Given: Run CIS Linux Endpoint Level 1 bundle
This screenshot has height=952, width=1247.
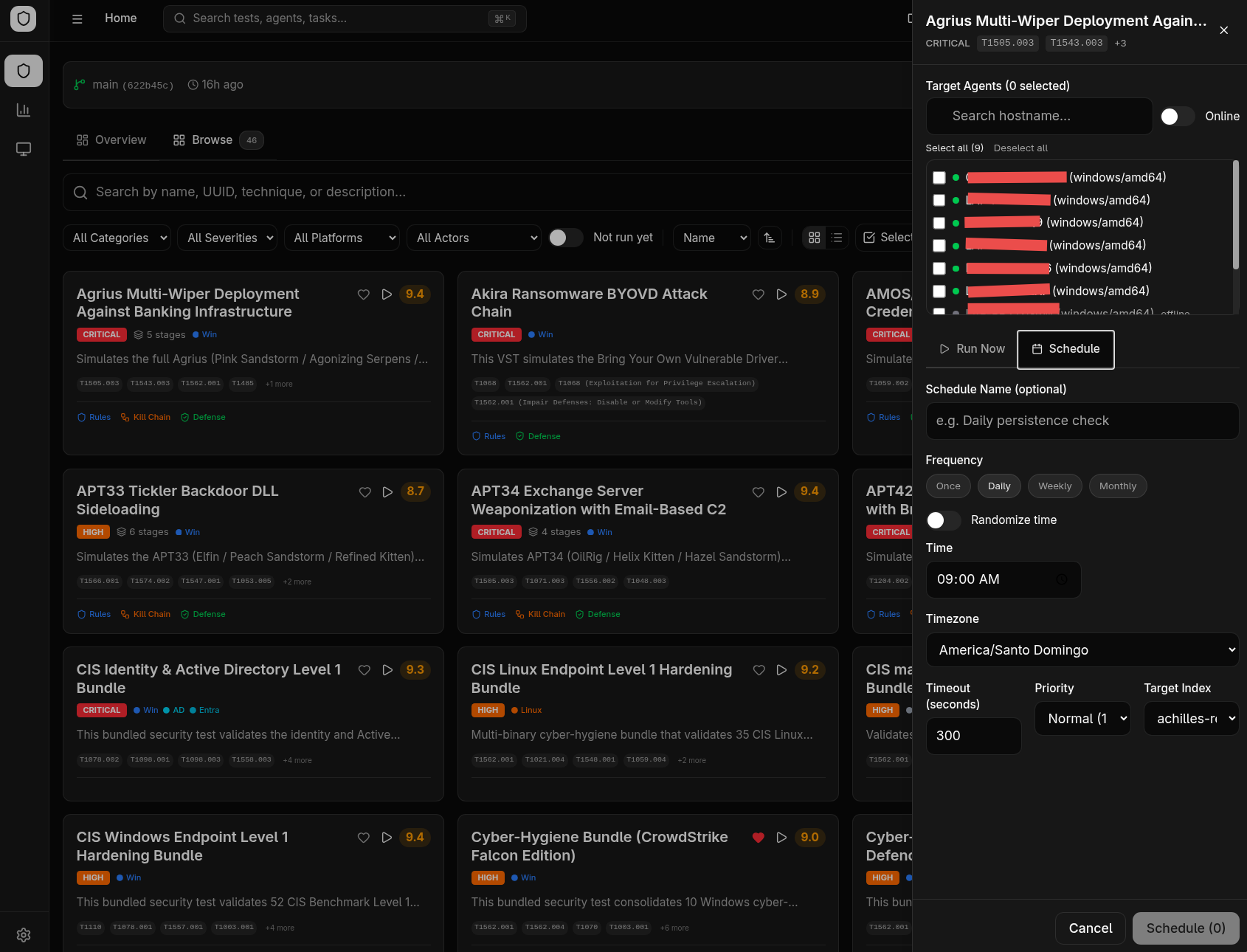Looking at the screenshot, I should (781, 670).
